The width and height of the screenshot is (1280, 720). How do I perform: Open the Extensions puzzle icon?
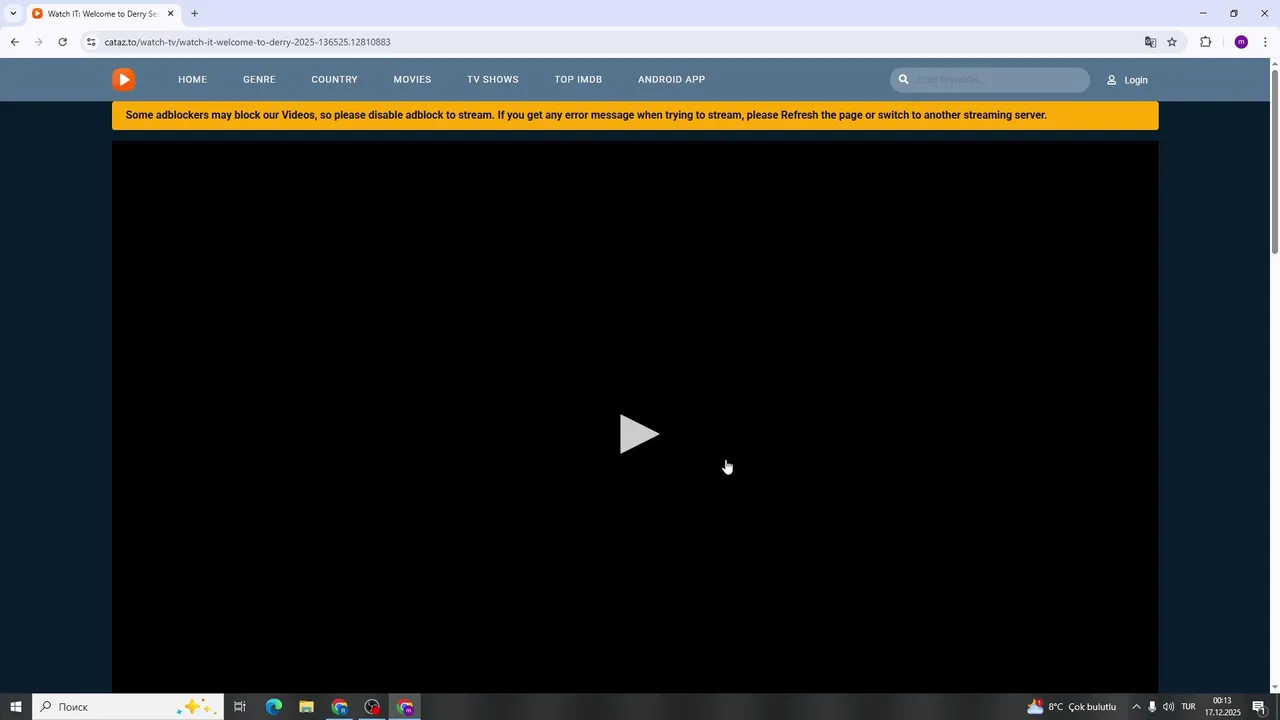(x=1205, y=42)
